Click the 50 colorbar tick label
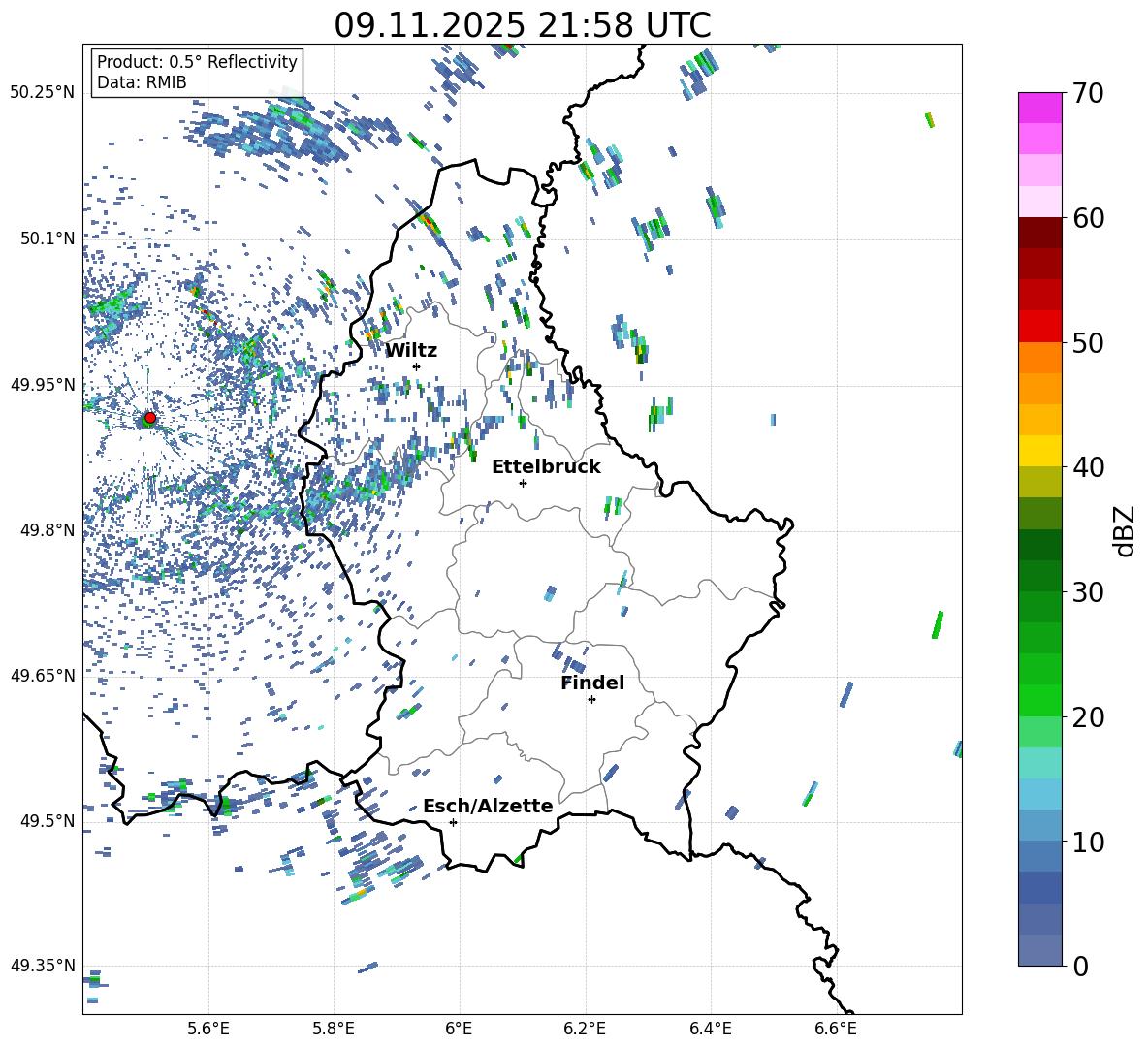Image resolution: width=1148 pixels, height=1048 pixels. (1088, 342)
